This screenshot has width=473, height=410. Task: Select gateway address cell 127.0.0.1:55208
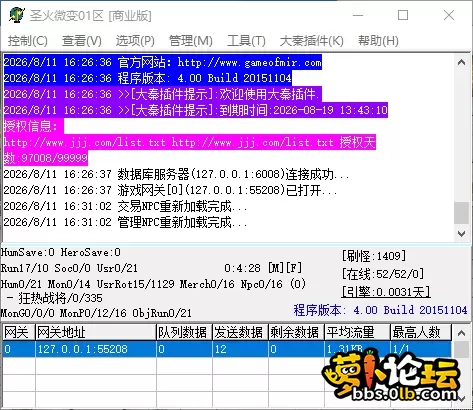[x=96, y=349]
